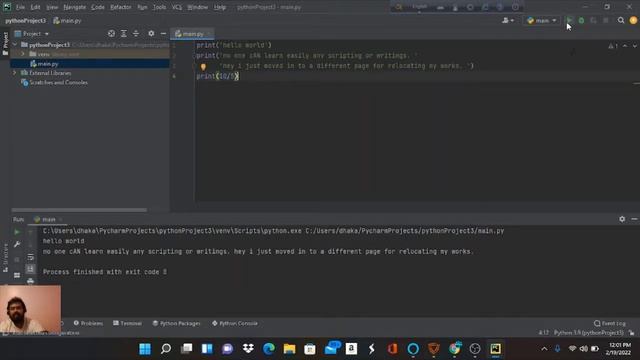Open the File menu

[20, 7]
